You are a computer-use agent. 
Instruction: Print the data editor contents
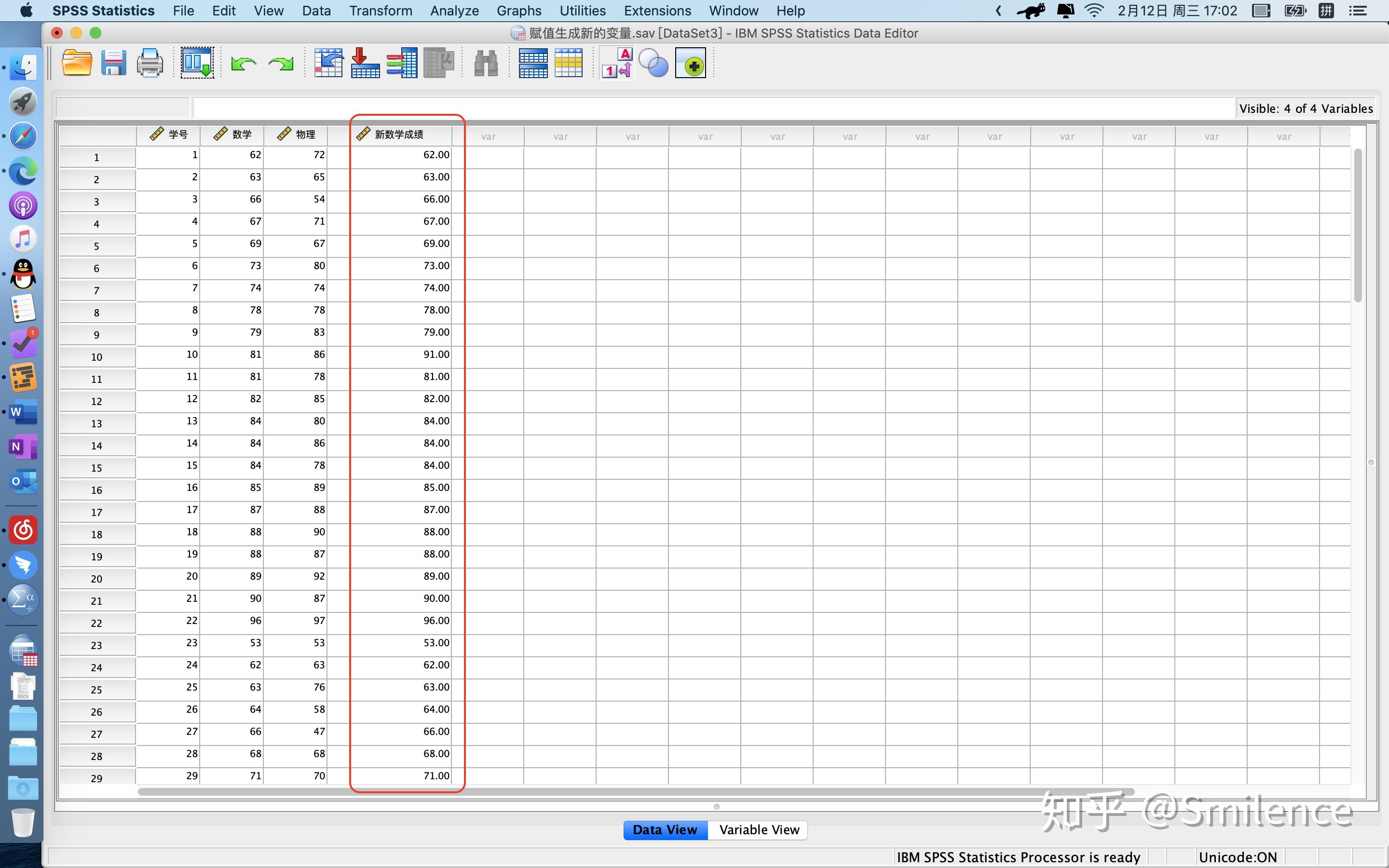pyautogui.click(x=149, y=63)
